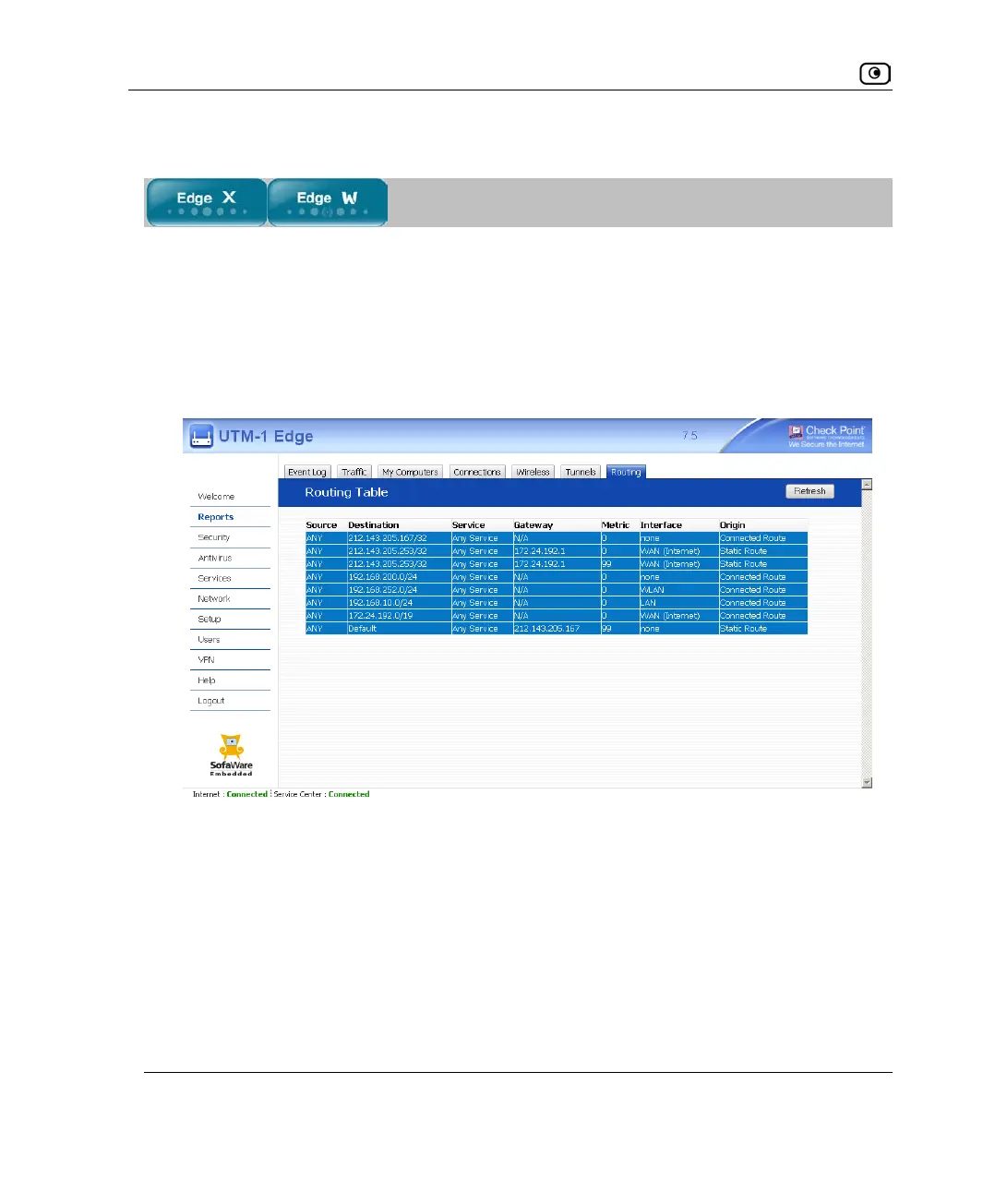The image size is (995, 1204).
Task: Open the Services section
Action: point(214,578)
